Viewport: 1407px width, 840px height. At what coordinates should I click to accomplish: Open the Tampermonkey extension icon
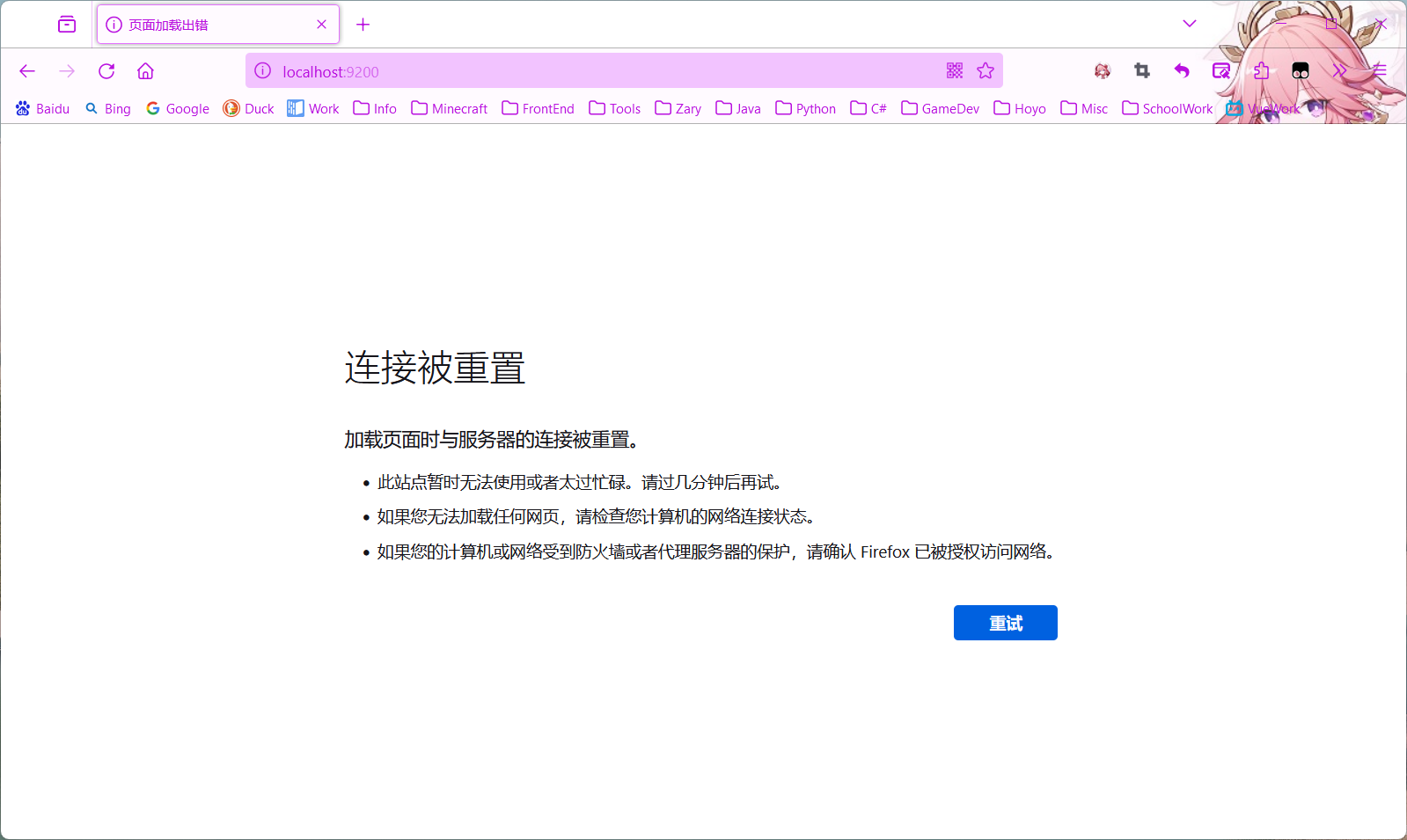coord(1301,70)
